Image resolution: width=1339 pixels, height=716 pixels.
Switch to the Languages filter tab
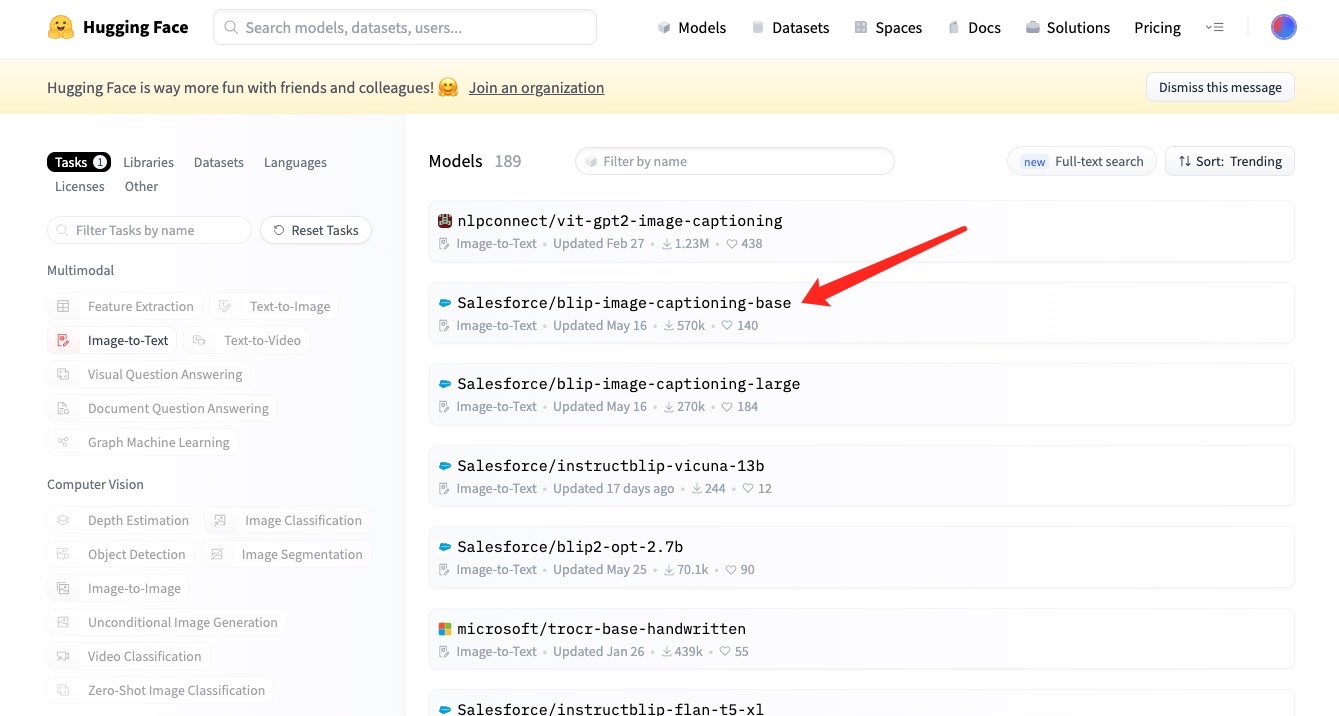point(295,162)
